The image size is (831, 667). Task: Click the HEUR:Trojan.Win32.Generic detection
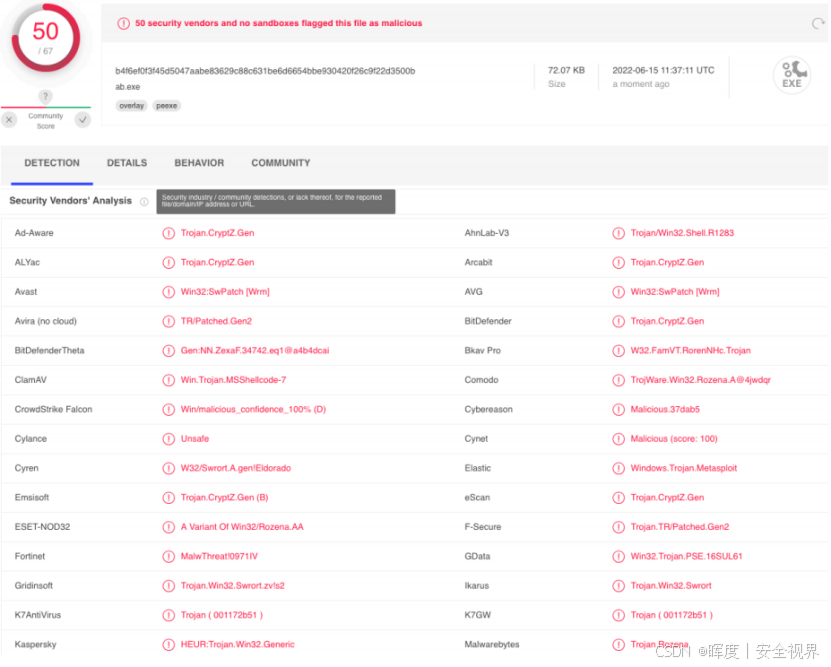click(x=237, y=645)
